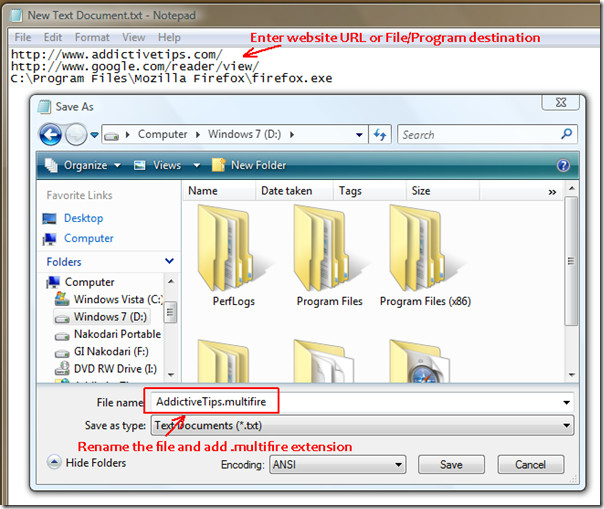Open Save as type dropdown
The image size is (604, 509).
click(x=362, y=425)
